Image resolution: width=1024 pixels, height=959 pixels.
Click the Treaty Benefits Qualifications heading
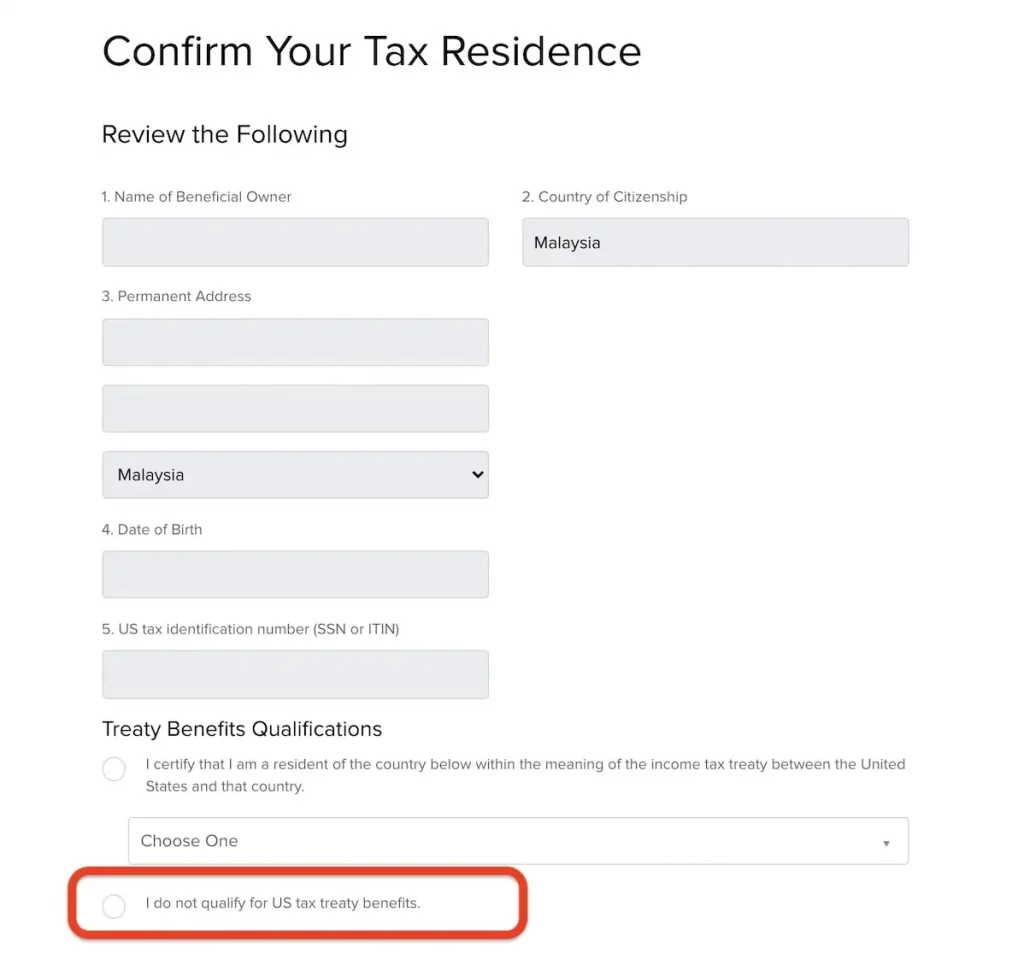(242, 729)
